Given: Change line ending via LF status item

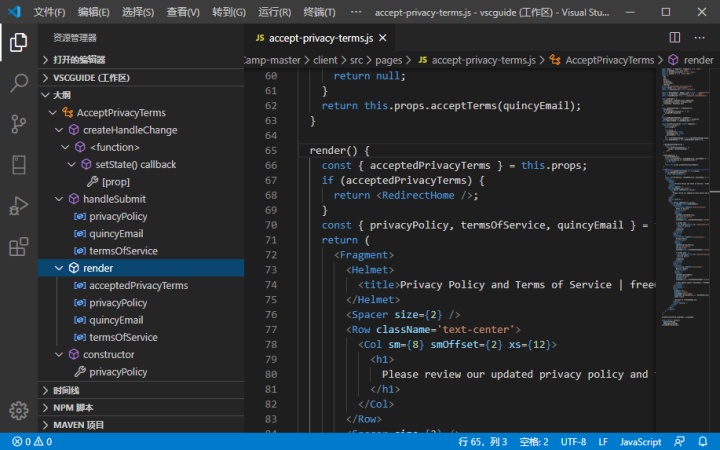Looking at the screenshot, I should click(603, 442).
